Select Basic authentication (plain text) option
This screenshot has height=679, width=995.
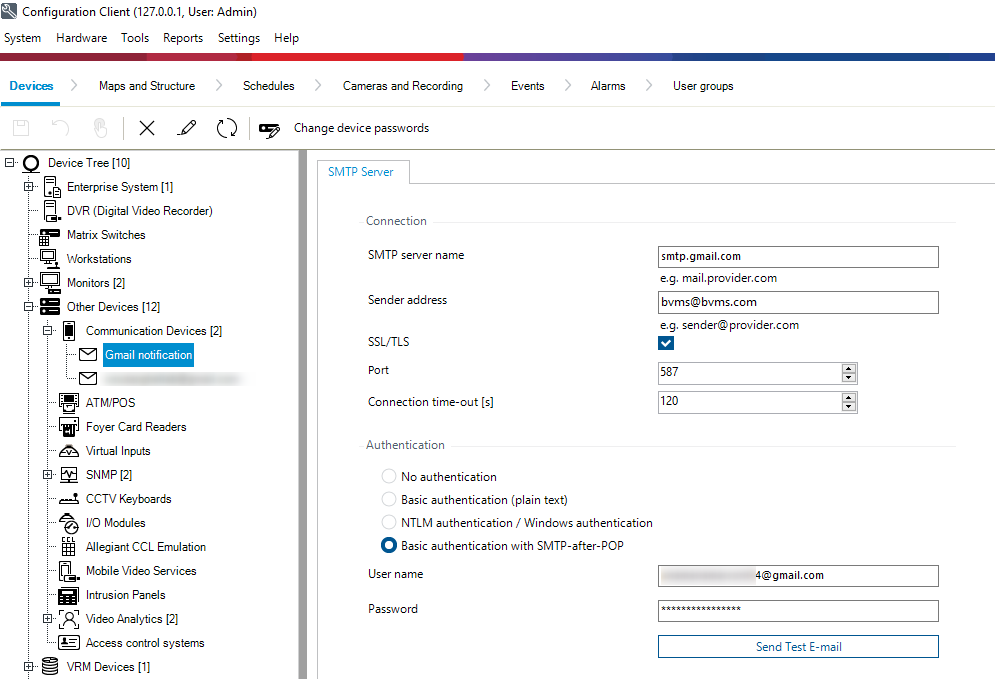(x=389, y=500)
